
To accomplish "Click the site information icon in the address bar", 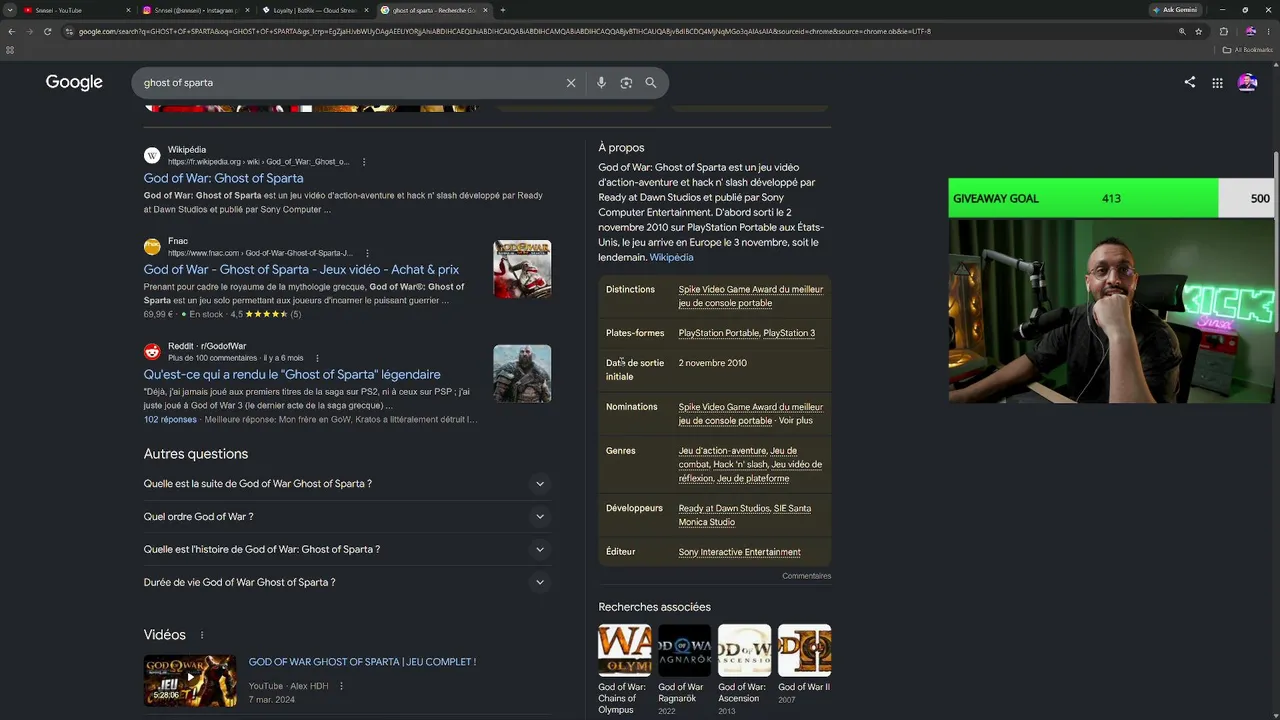I will pos(69,31).
